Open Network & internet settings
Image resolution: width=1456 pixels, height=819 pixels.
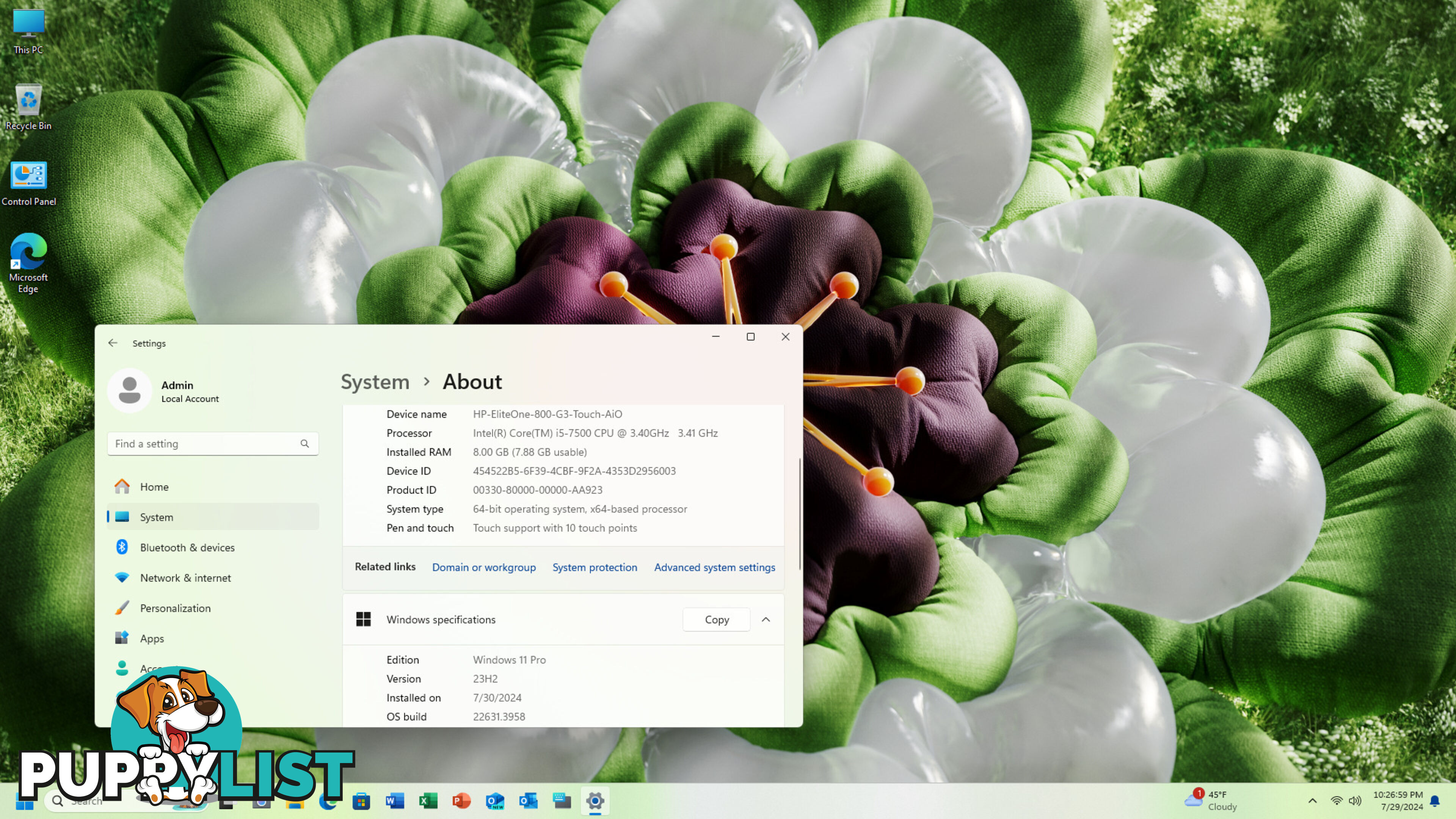[x=185, y=577]
